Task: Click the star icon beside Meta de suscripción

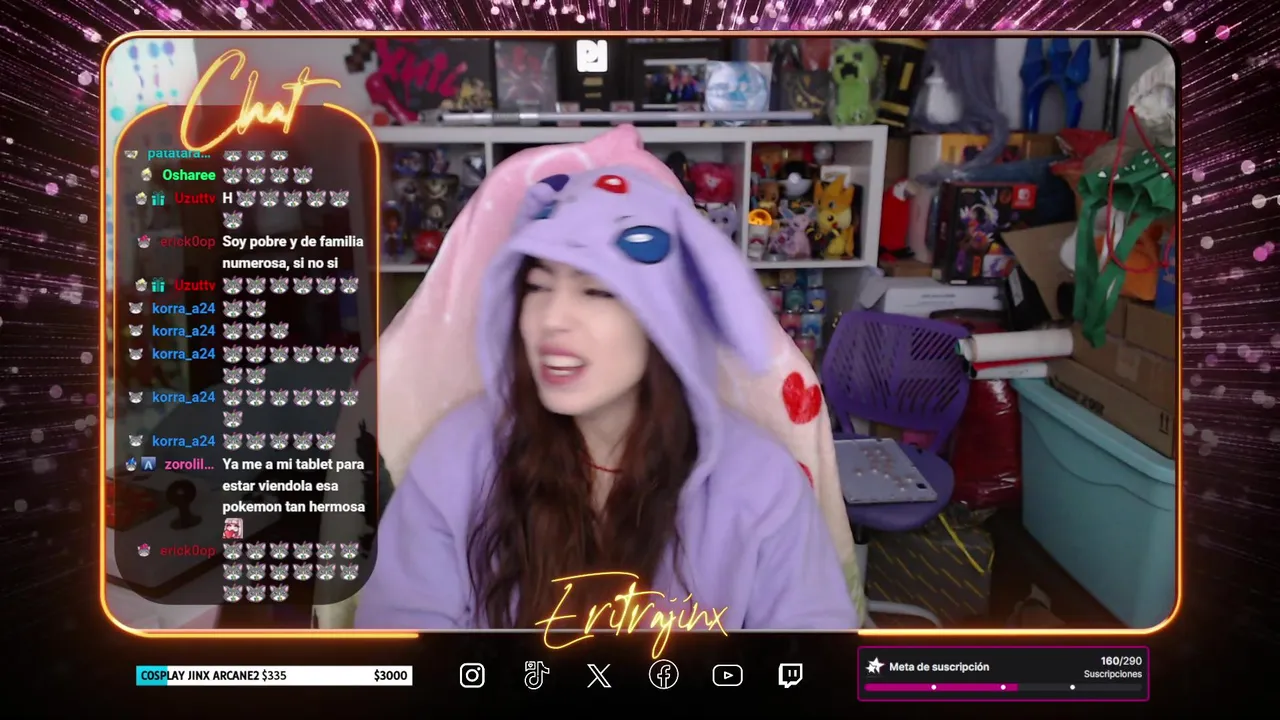Action: point(875,666)
